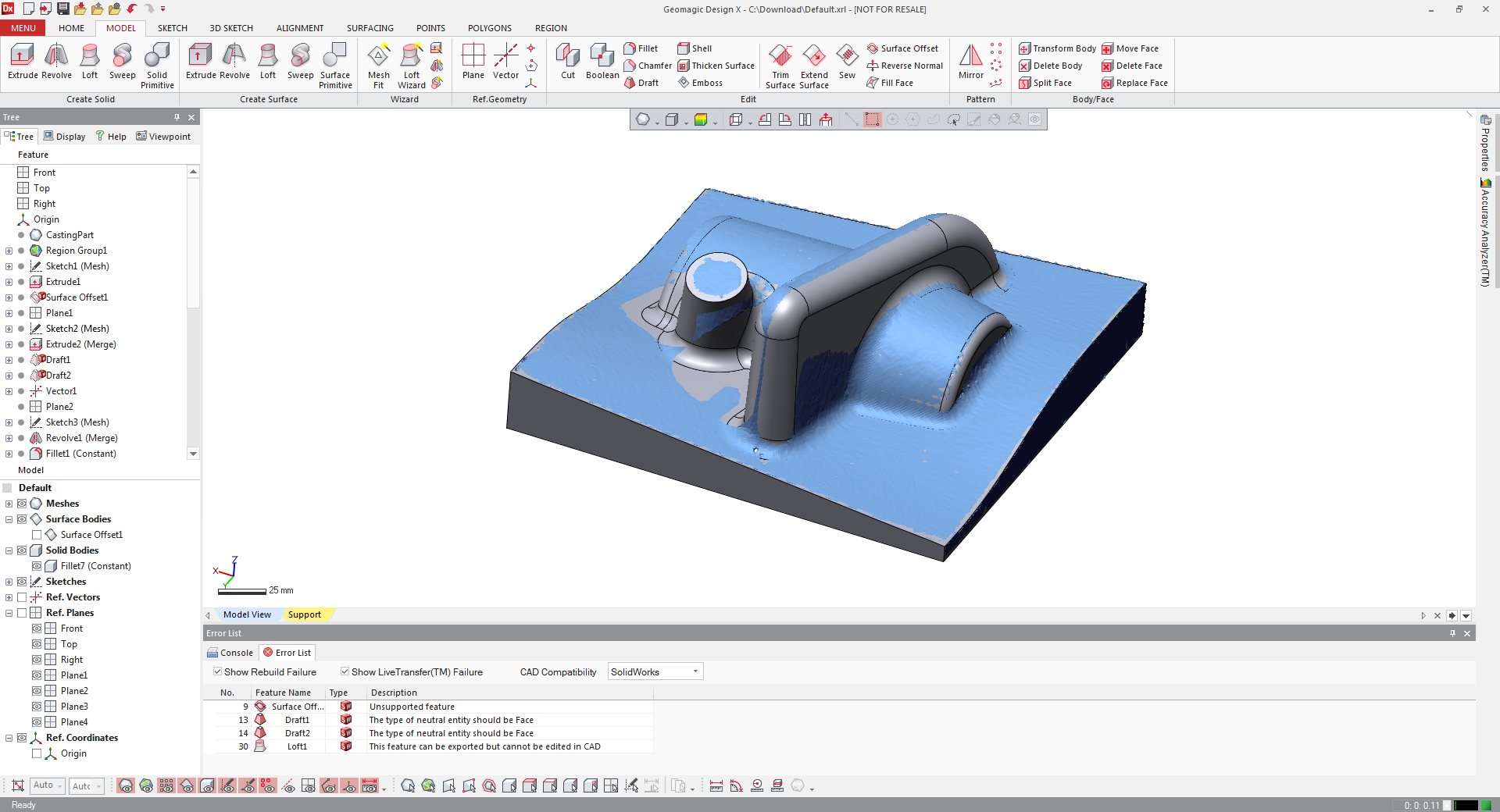Select the Solid Extrude tool
The image size is (1500, 812).
pyautogui.click(x=23, y=61)
